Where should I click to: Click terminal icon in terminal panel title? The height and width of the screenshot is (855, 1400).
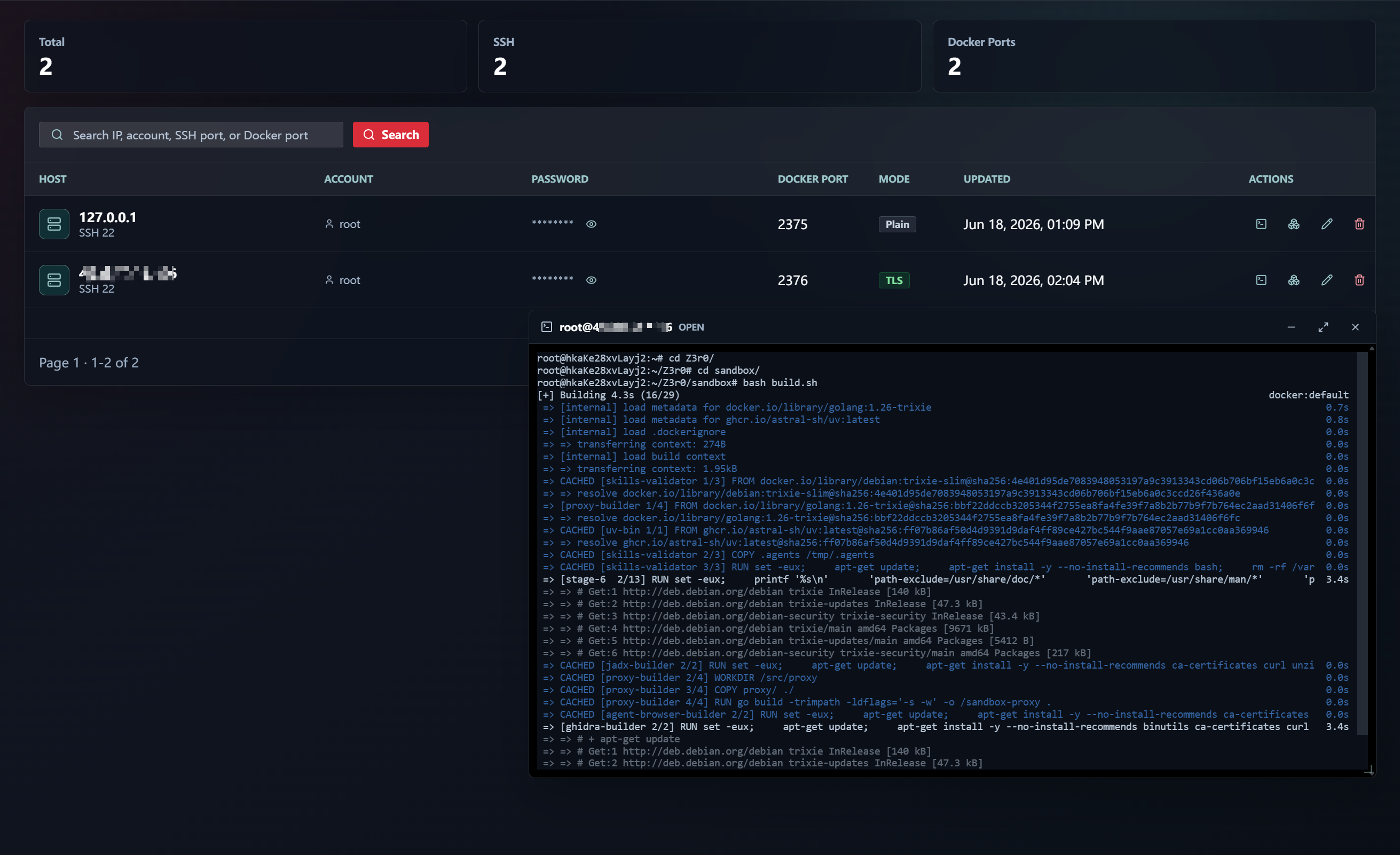pos(547,327)
